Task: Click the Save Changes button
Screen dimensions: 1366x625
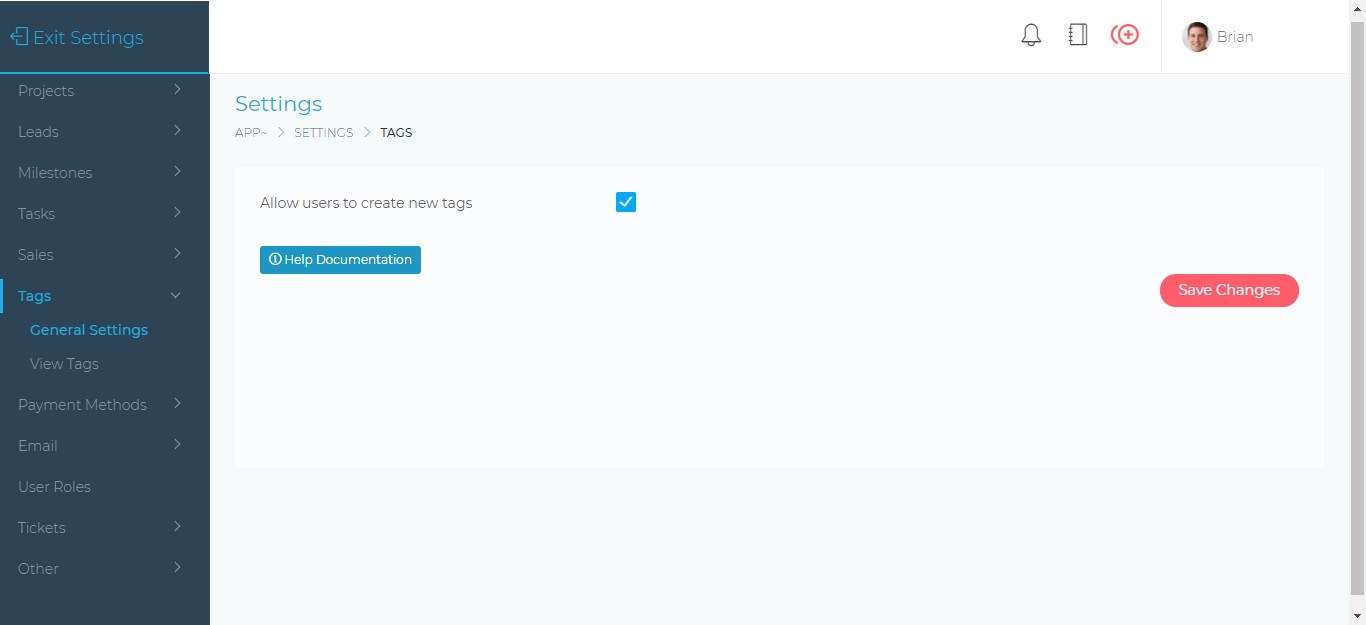Action: tap(1229, 290)
